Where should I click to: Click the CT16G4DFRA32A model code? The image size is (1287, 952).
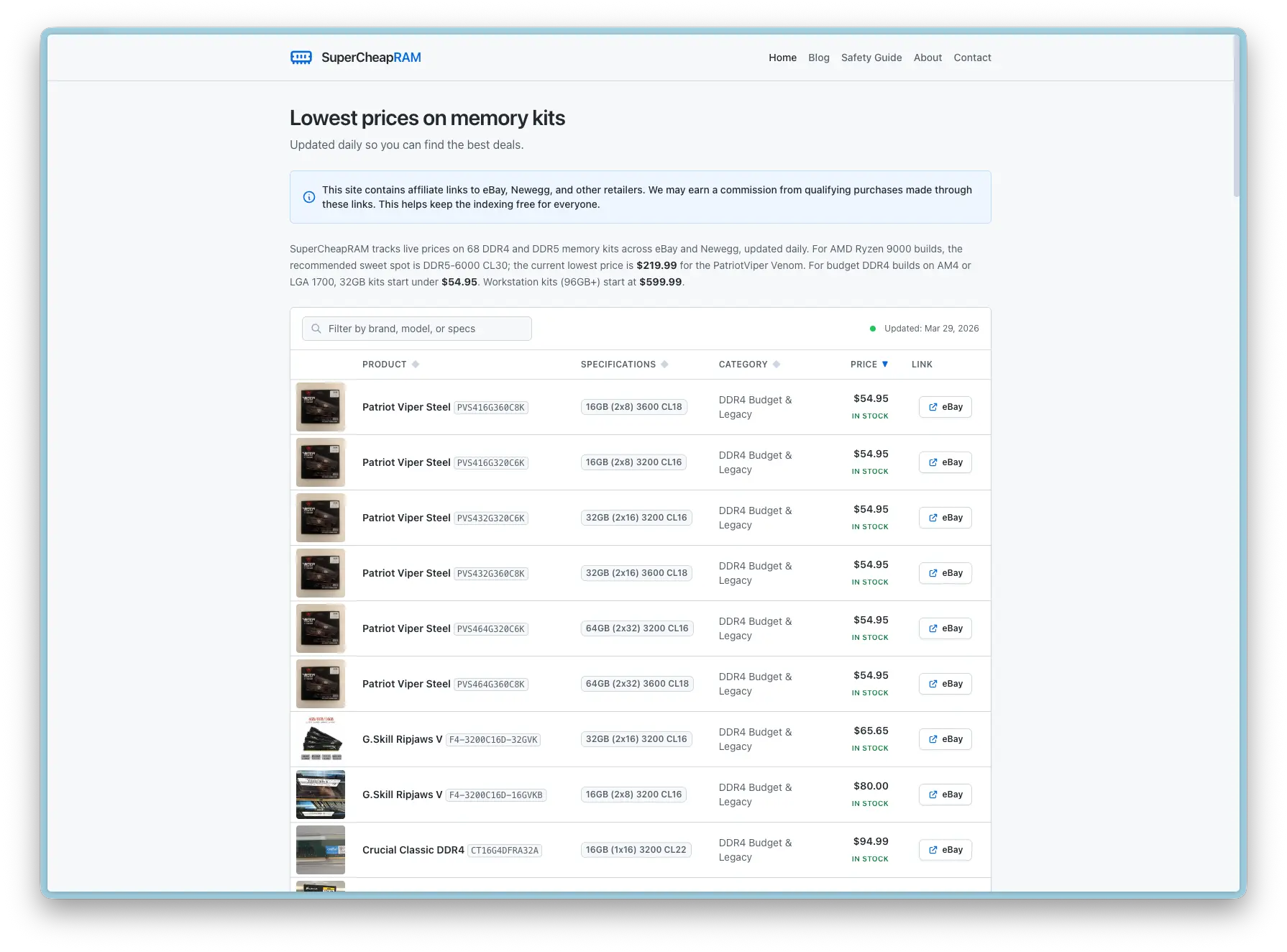[505, 851]
